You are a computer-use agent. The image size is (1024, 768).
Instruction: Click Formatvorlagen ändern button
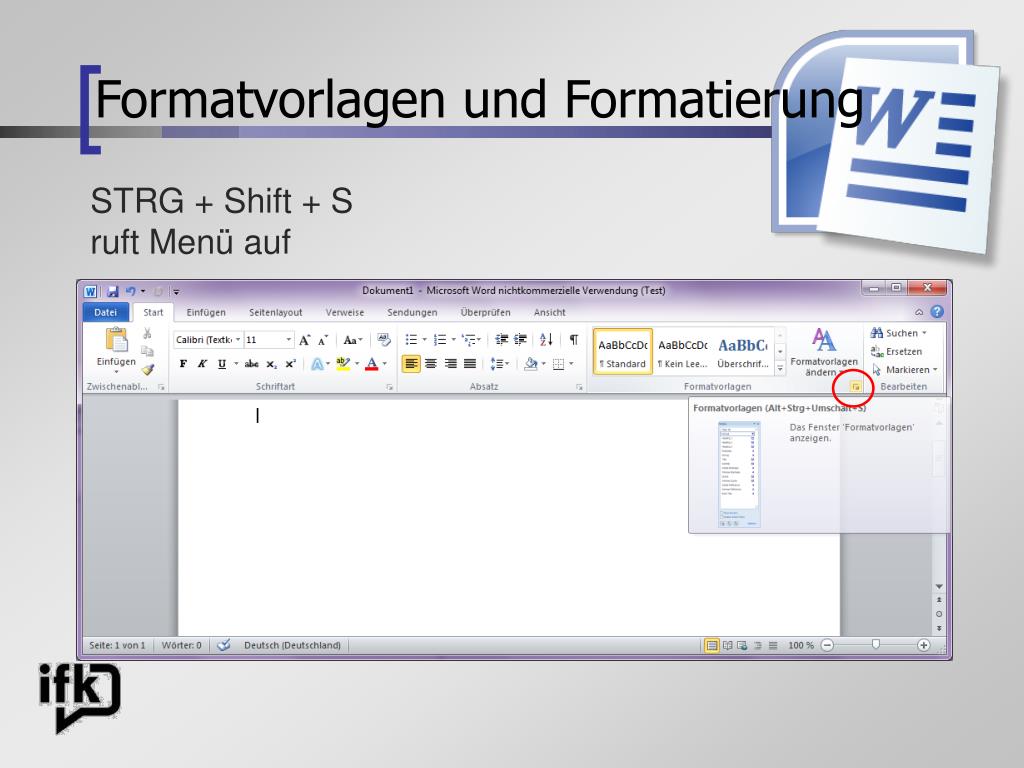pos(824,353)
